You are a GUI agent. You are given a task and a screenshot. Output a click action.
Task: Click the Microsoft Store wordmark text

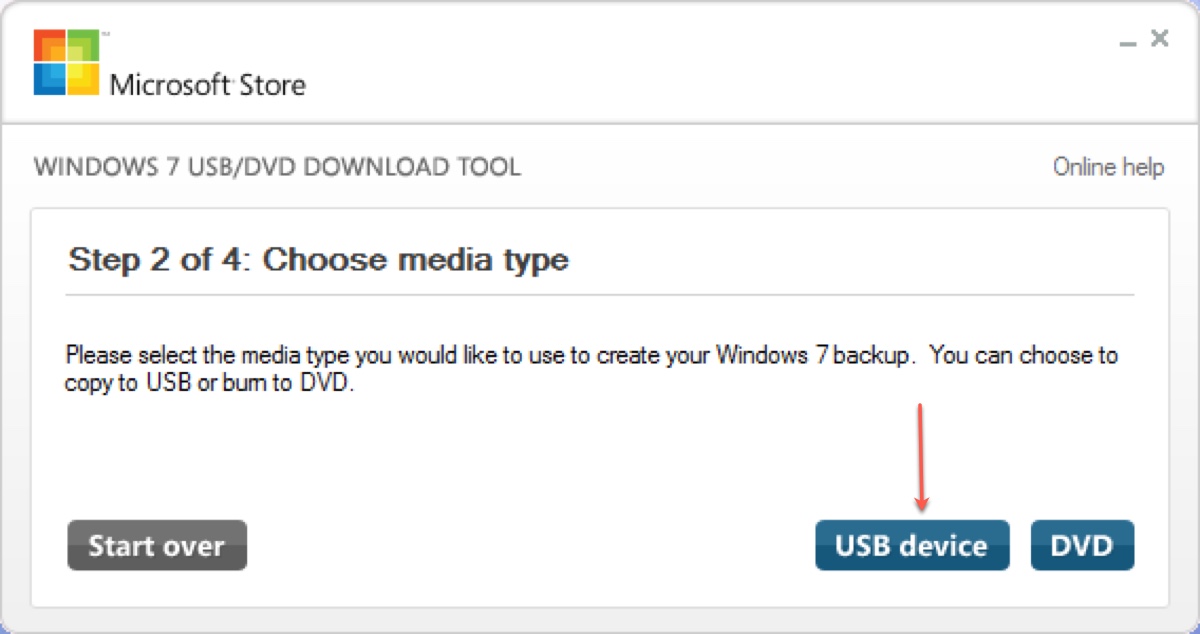[206, 85]
